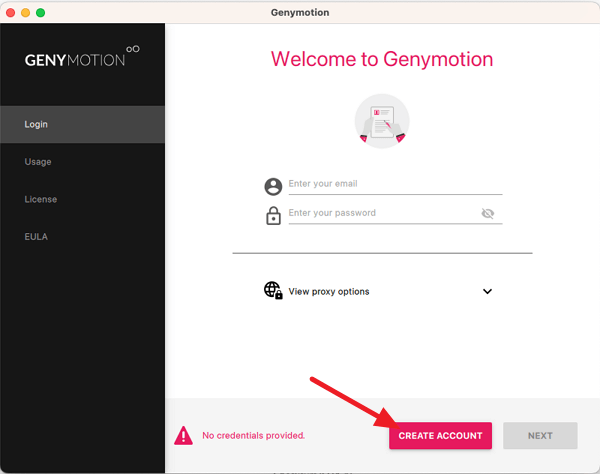Image resolution: width=600 pixels, height=474 pixels.
Task: Minimize window using yellow button
Action: coord(25,13)
